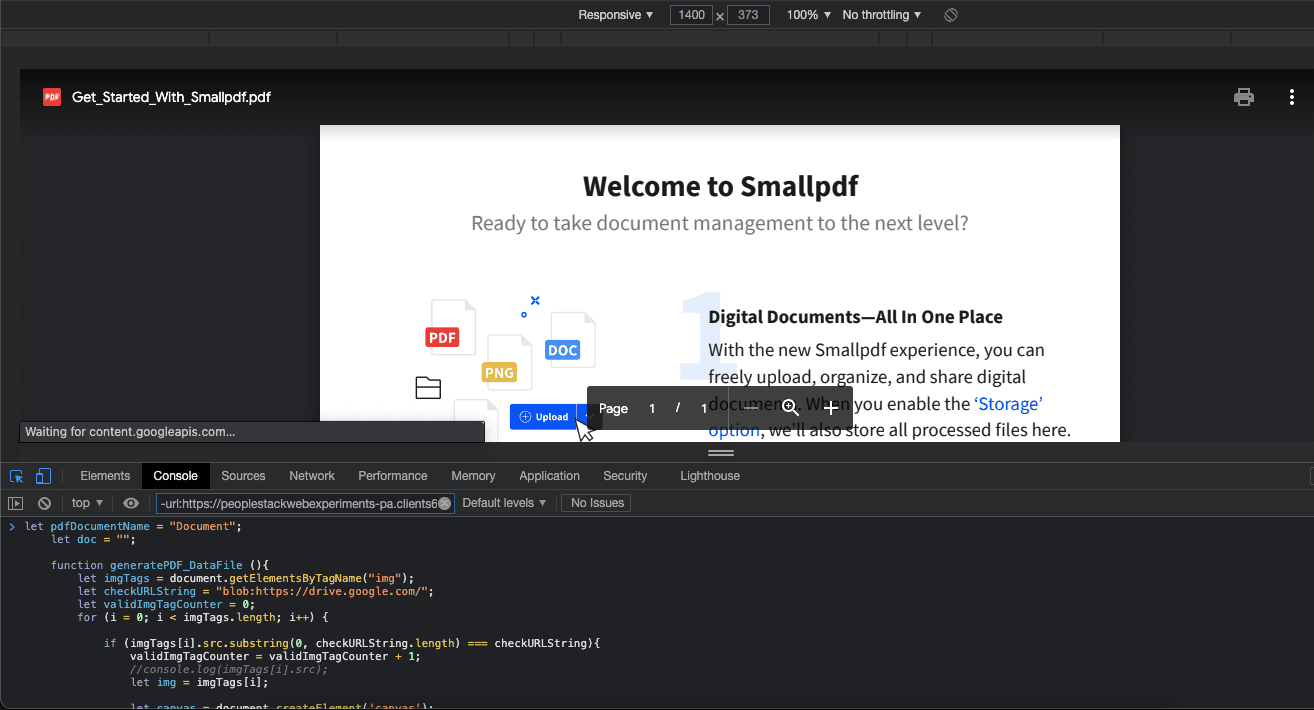Click the No Issues button
Screen dimensions: 1314x710
coord(597,503)
